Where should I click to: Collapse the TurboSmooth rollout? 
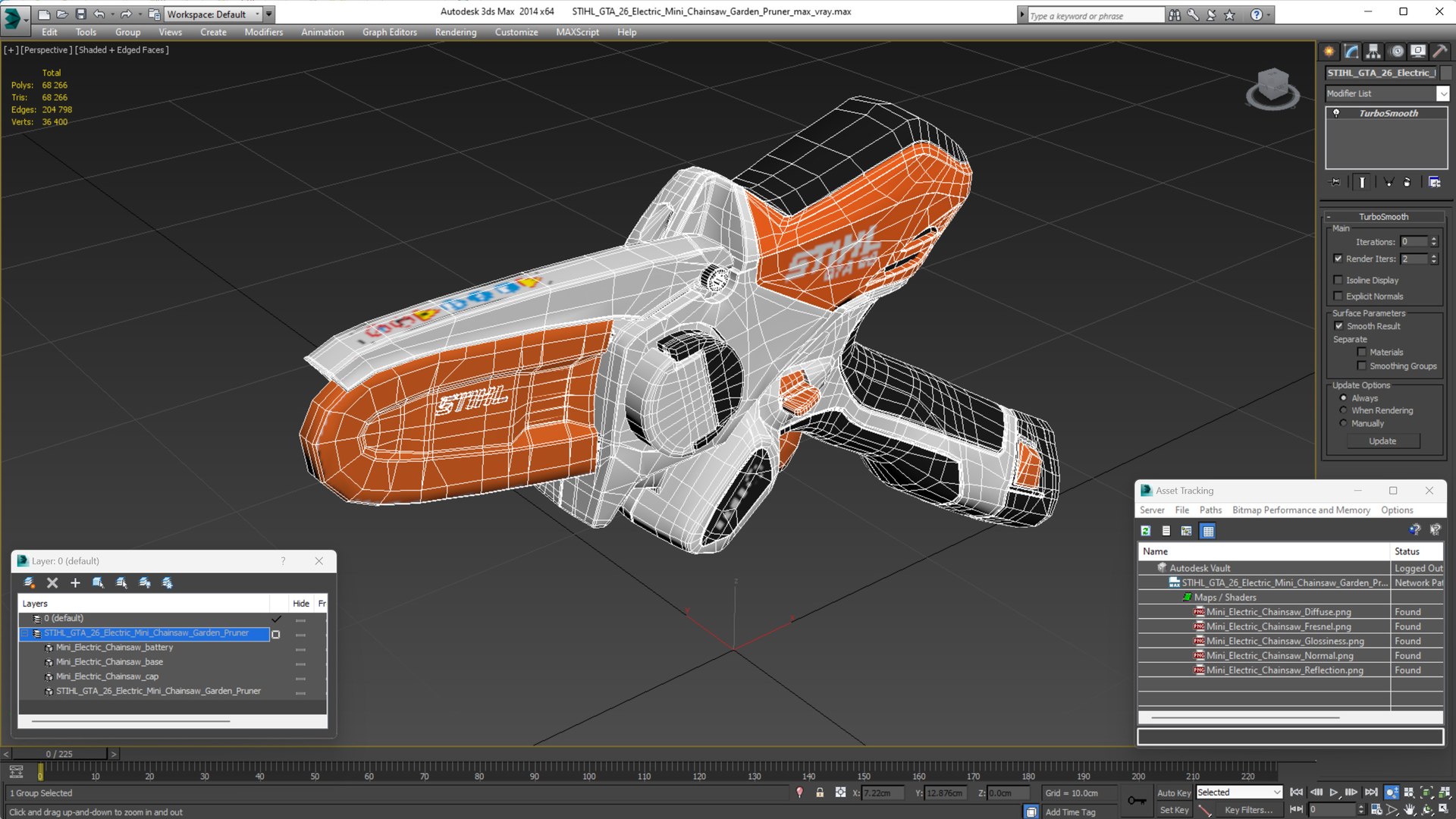1382,217
